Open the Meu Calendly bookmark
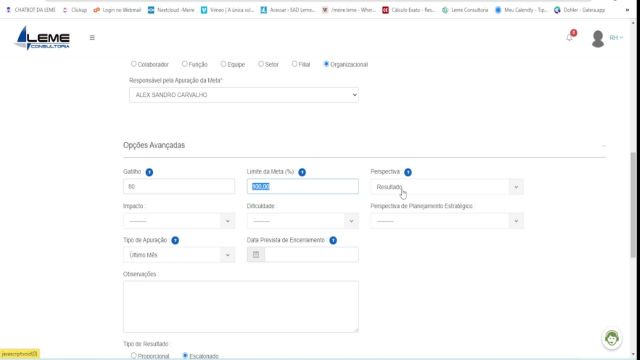 tap(521, 10)
